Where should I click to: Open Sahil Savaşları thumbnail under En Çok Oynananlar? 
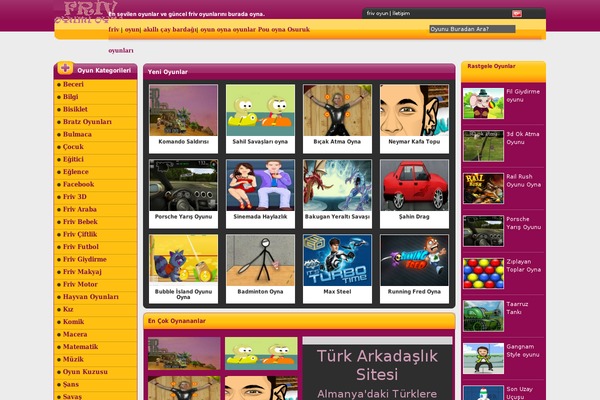click(x=261, y=354)
